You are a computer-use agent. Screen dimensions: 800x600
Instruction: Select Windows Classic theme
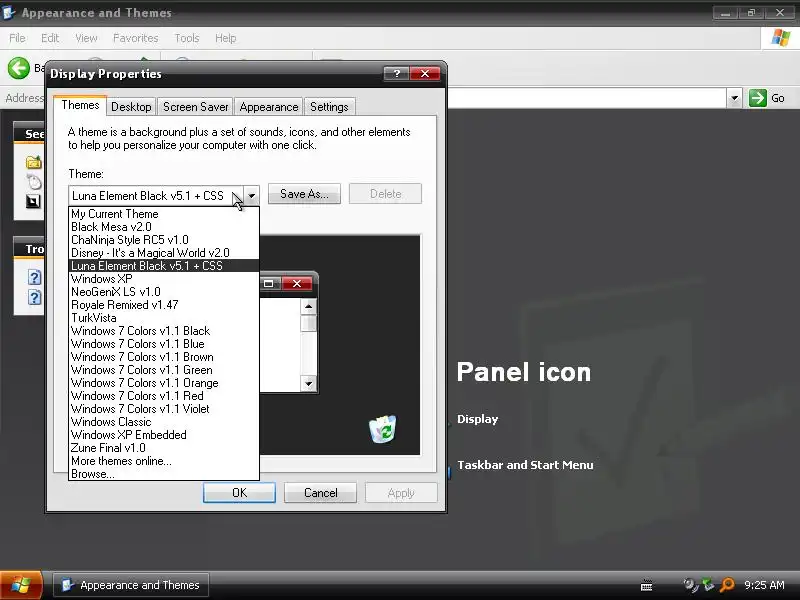pyautogui.click(x=164, y=422)
